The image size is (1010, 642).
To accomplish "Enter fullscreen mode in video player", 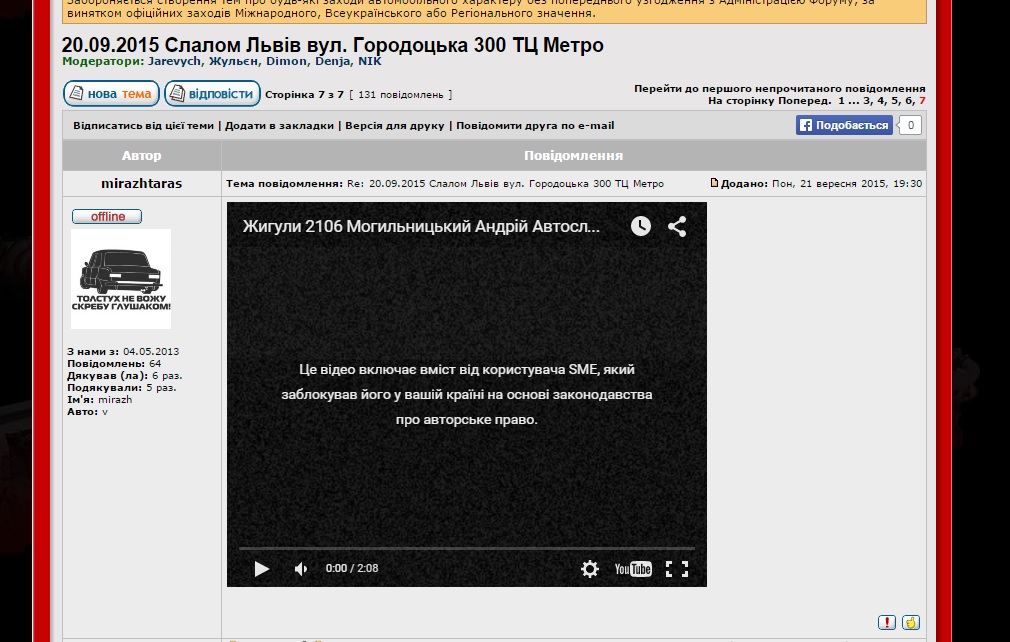I will tap(677, 569).
